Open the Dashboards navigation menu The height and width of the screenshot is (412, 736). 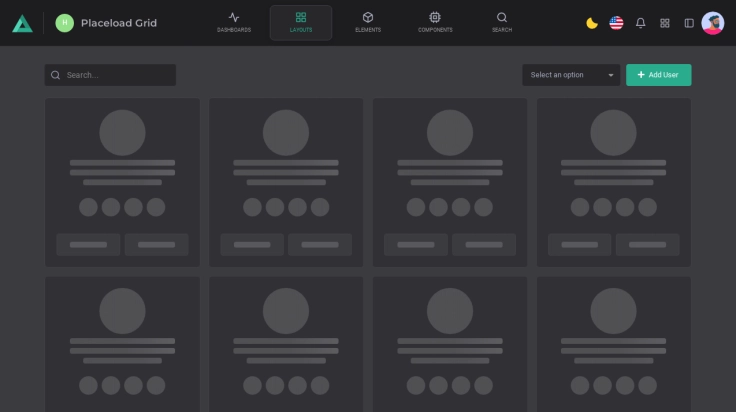pyautogui.click(x=234, y=22)
